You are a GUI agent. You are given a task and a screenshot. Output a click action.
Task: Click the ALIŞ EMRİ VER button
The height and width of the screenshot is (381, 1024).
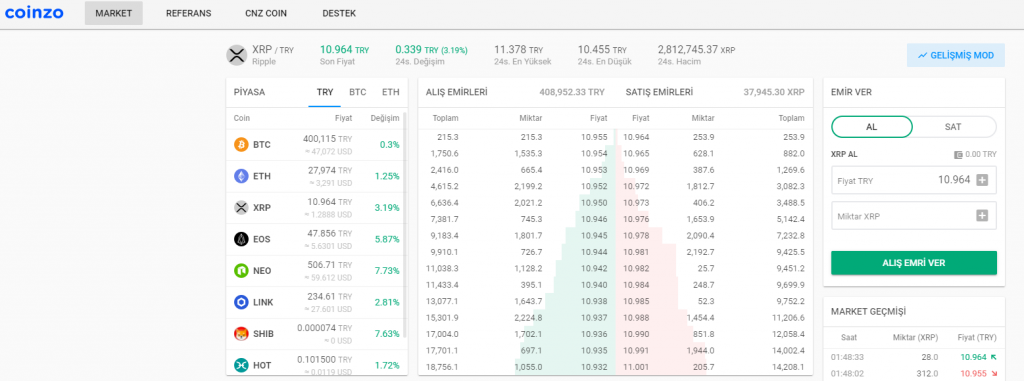[914, 263]
